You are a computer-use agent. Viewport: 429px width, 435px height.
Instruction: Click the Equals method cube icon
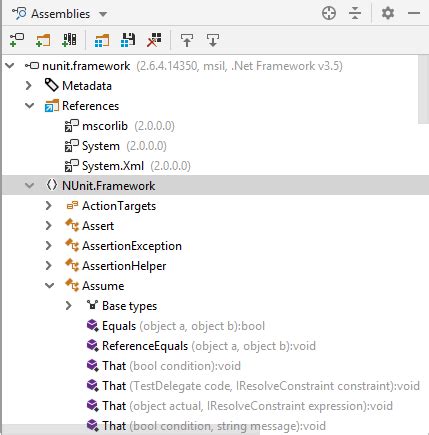pos(92,326)
